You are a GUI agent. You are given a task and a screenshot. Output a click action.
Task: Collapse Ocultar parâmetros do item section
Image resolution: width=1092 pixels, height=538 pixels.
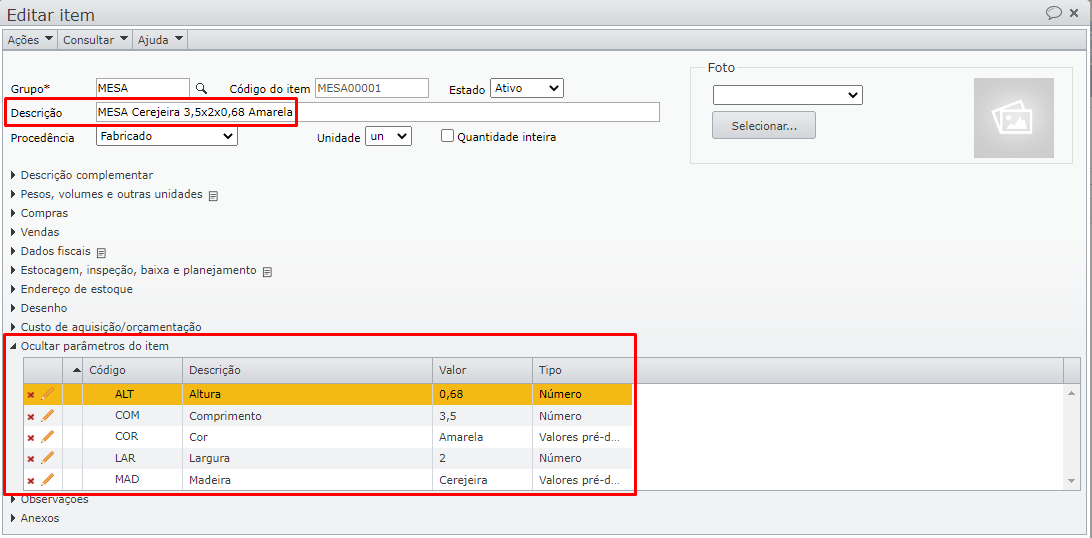point(89,345)
